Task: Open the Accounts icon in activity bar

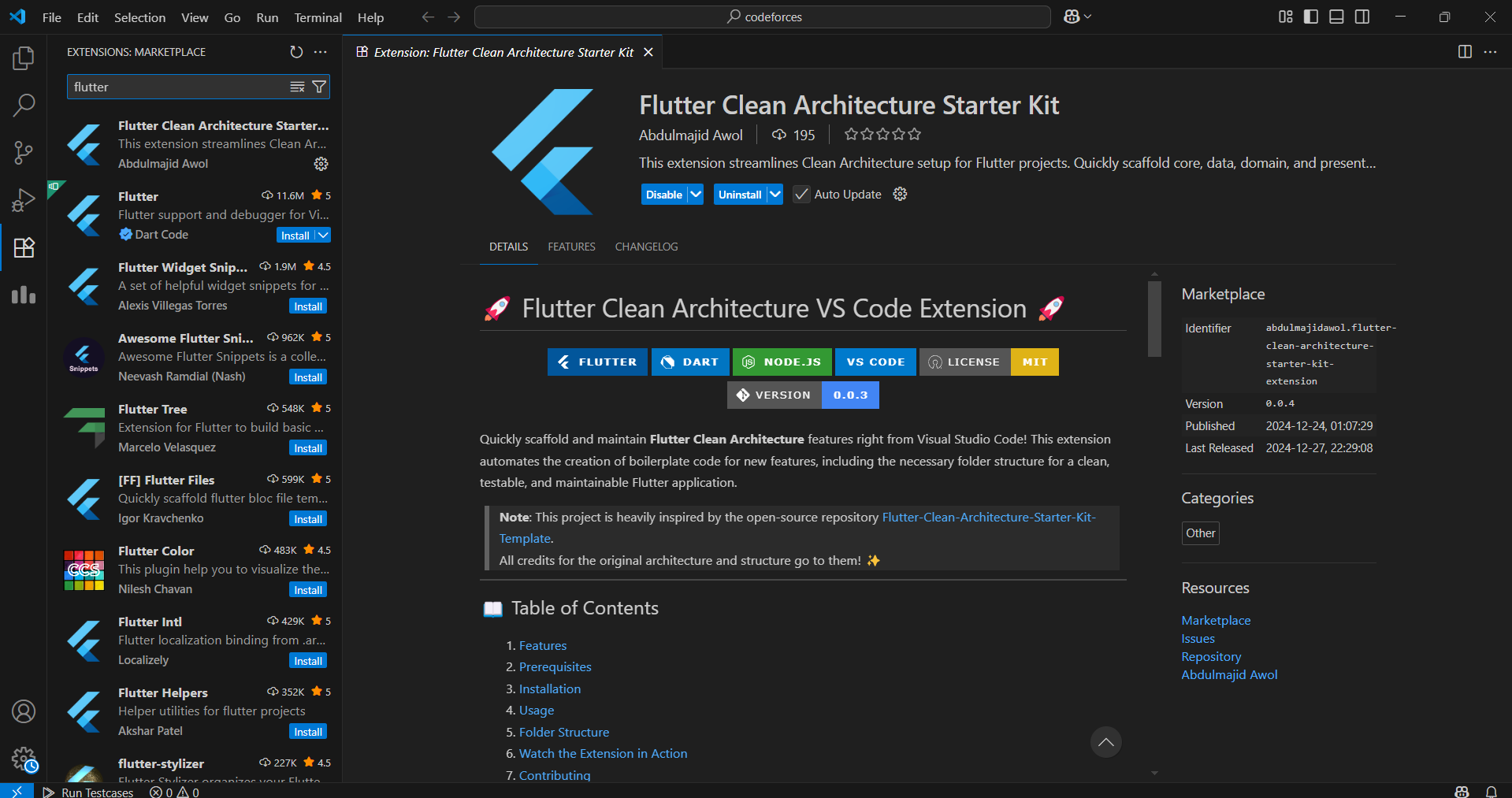Action: (24, 711)
